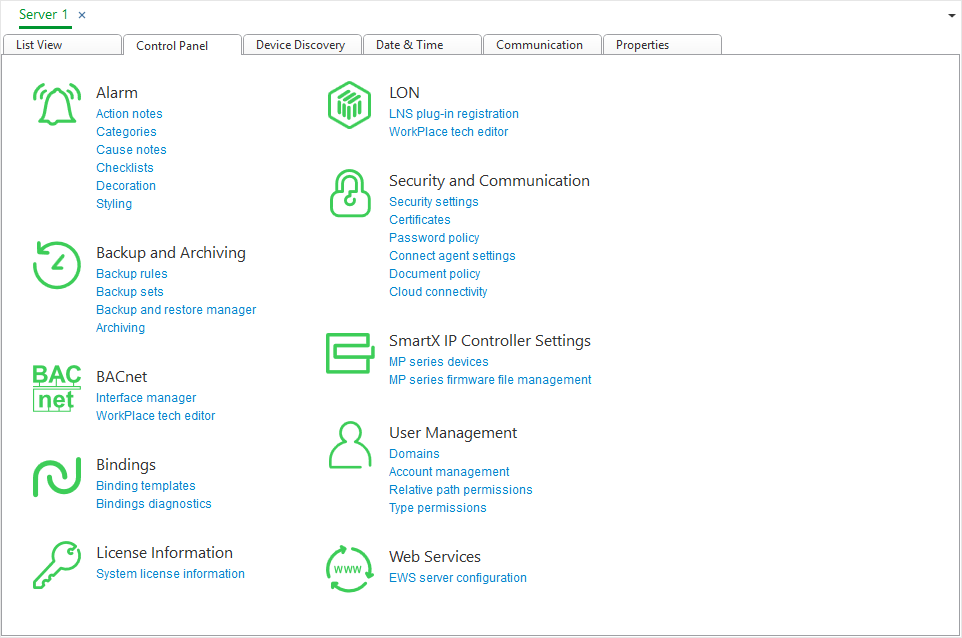Open System license information
The width and height of the screenshot is (962, 638).
[x=170, y=574]
